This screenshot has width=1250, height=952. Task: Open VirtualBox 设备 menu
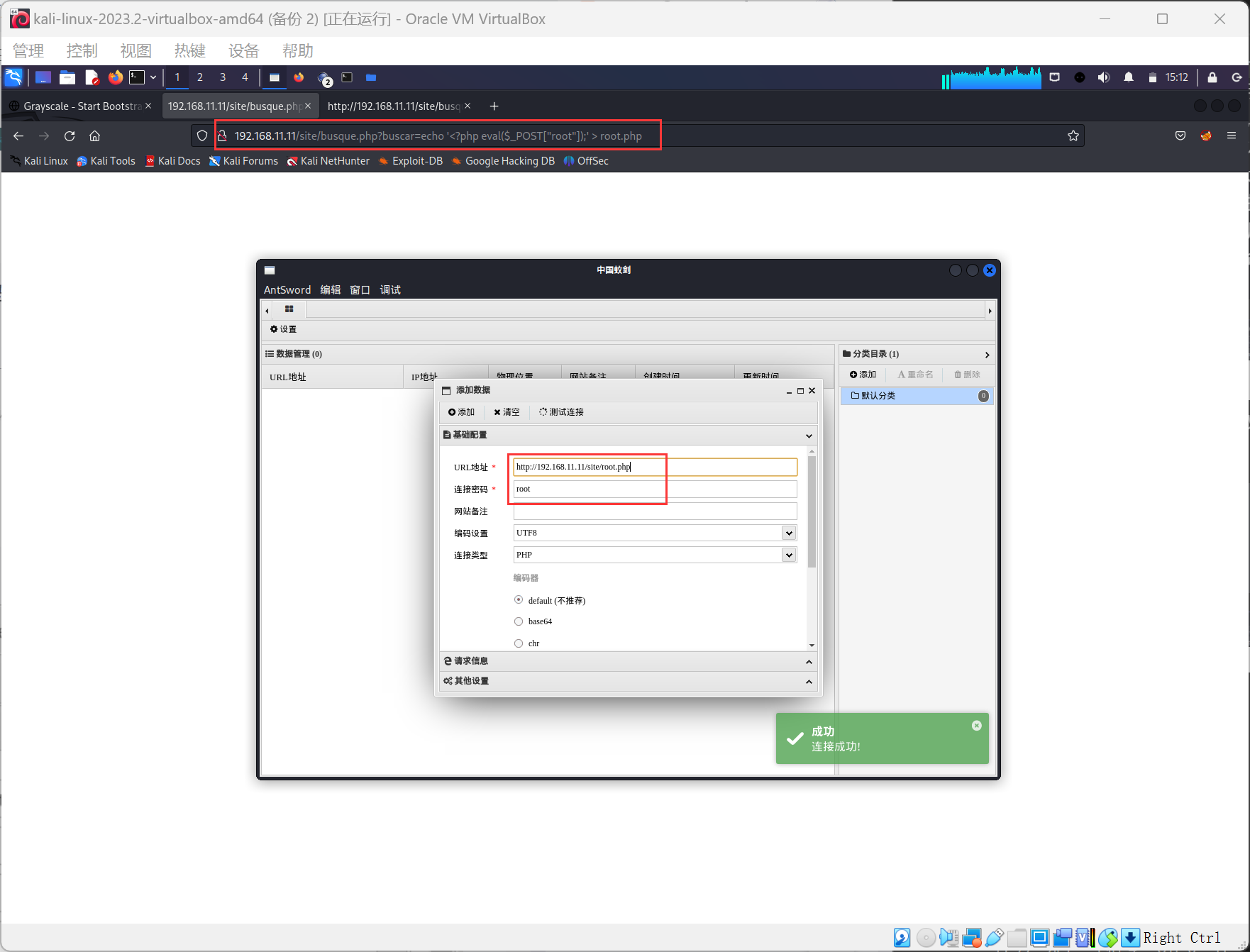click(x=244, y=51)
